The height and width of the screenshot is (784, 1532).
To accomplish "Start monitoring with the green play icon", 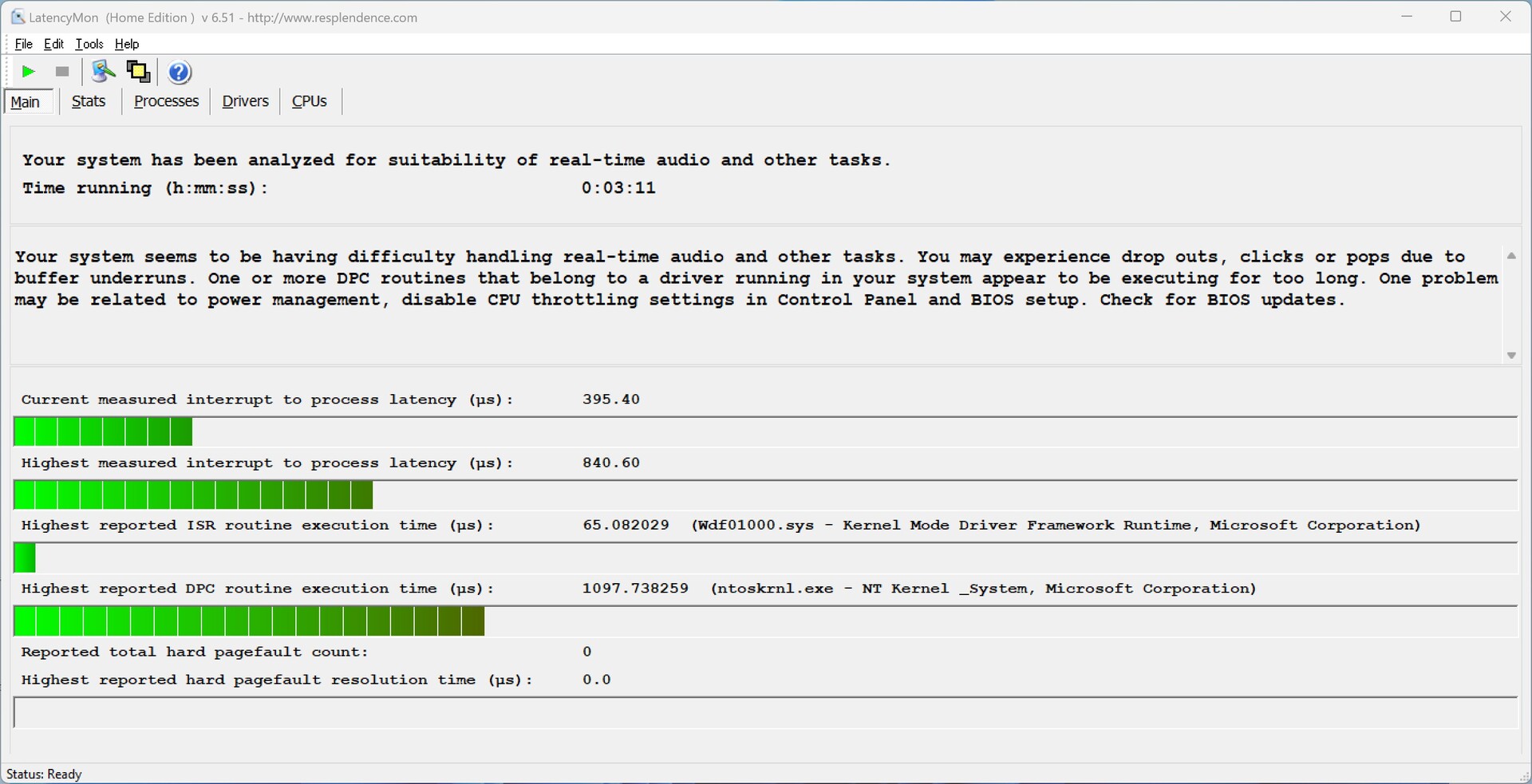I will (29, 72).
